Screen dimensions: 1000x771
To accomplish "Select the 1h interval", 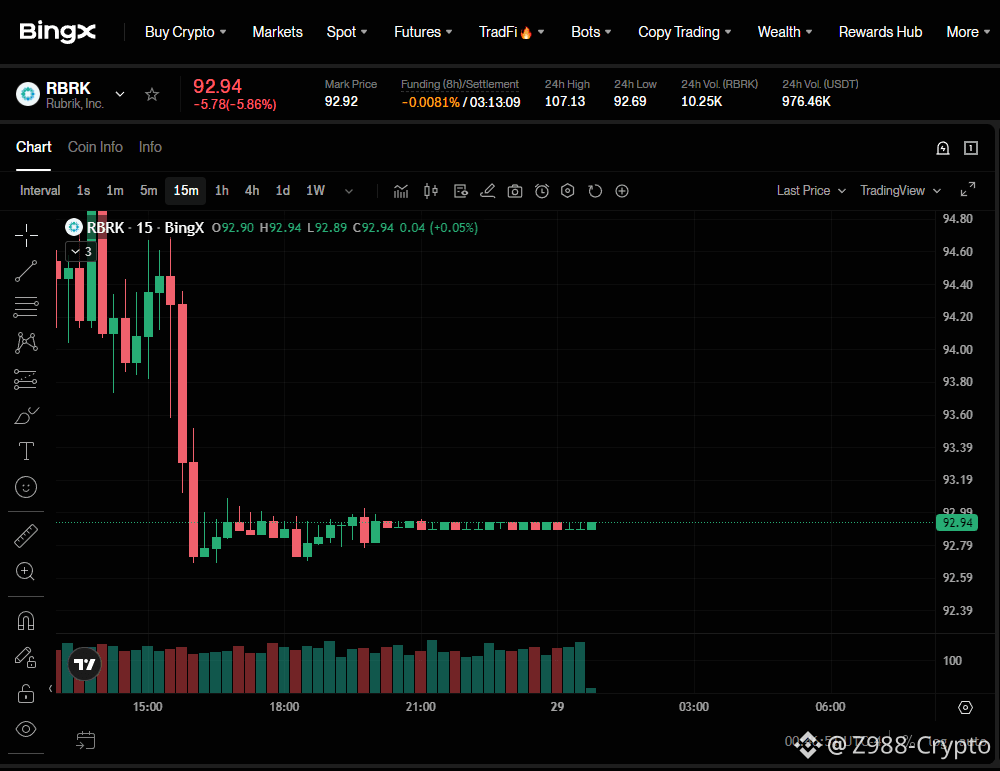I will pyautogui.click(x=222, y=191).
